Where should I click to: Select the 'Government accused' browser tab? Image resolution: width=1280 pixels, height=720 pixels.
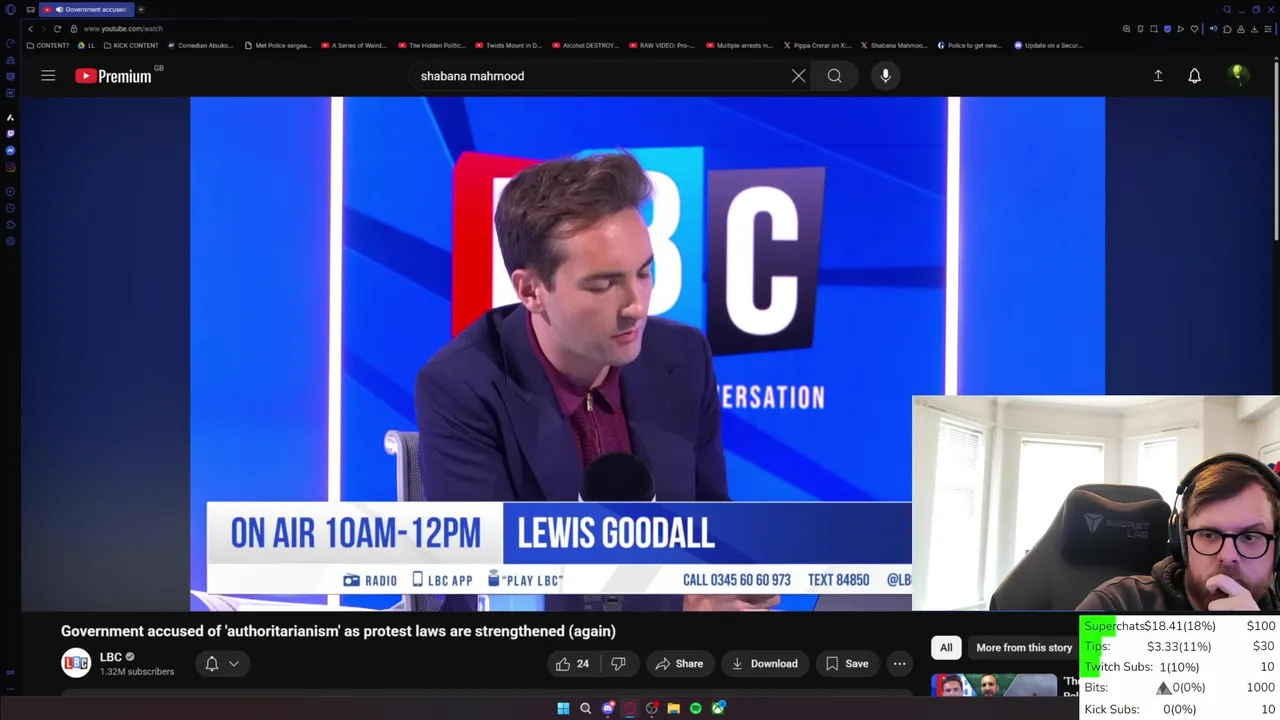[x=89, y=9]
